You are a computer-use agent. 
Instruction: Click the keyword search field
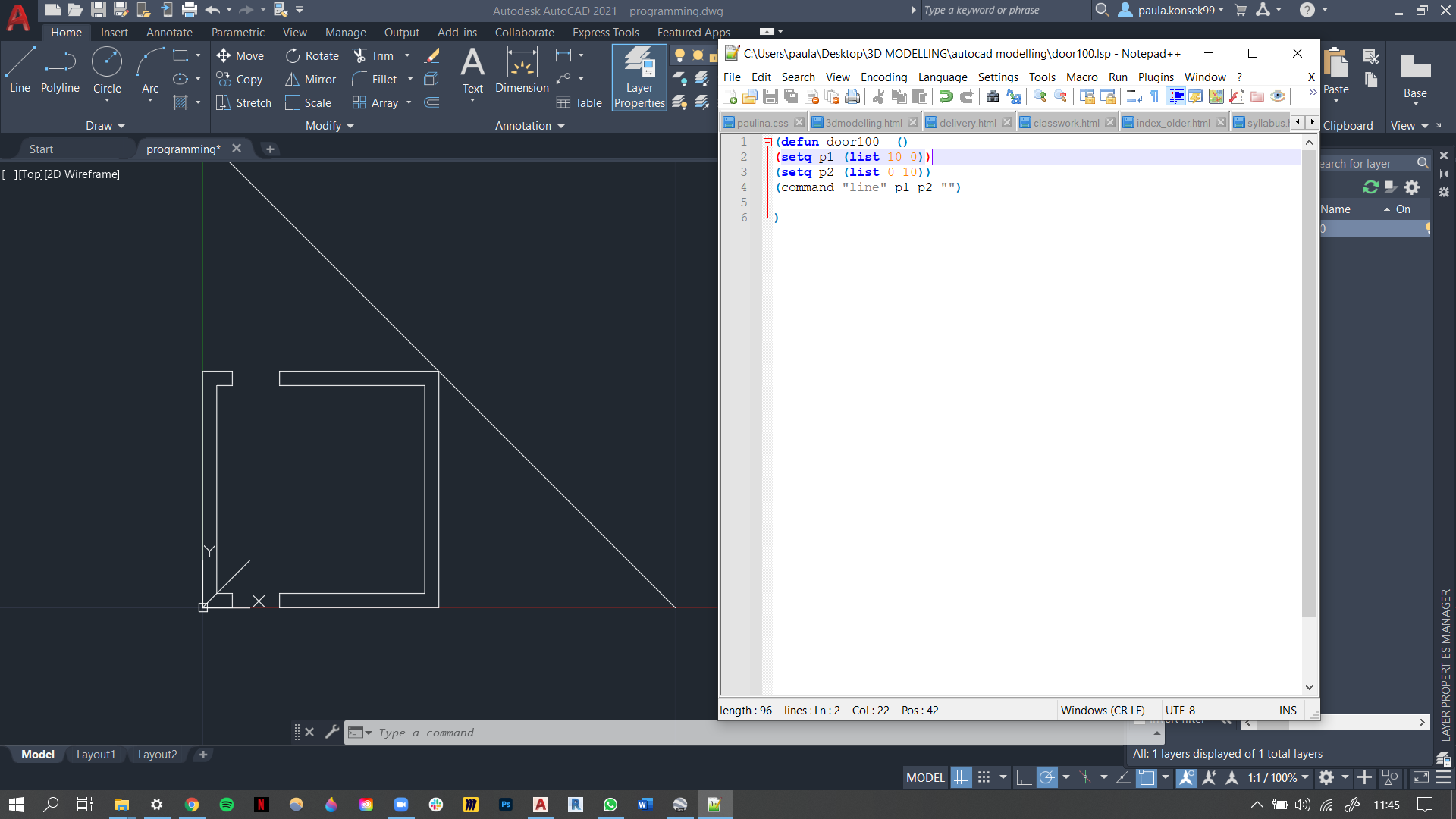[x=1005, y=10]
